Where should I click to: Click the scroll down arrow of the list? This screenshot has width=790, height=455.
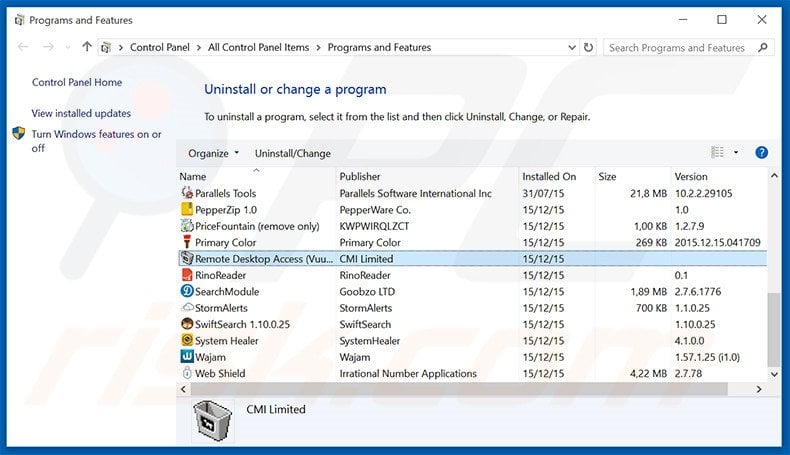774,374
